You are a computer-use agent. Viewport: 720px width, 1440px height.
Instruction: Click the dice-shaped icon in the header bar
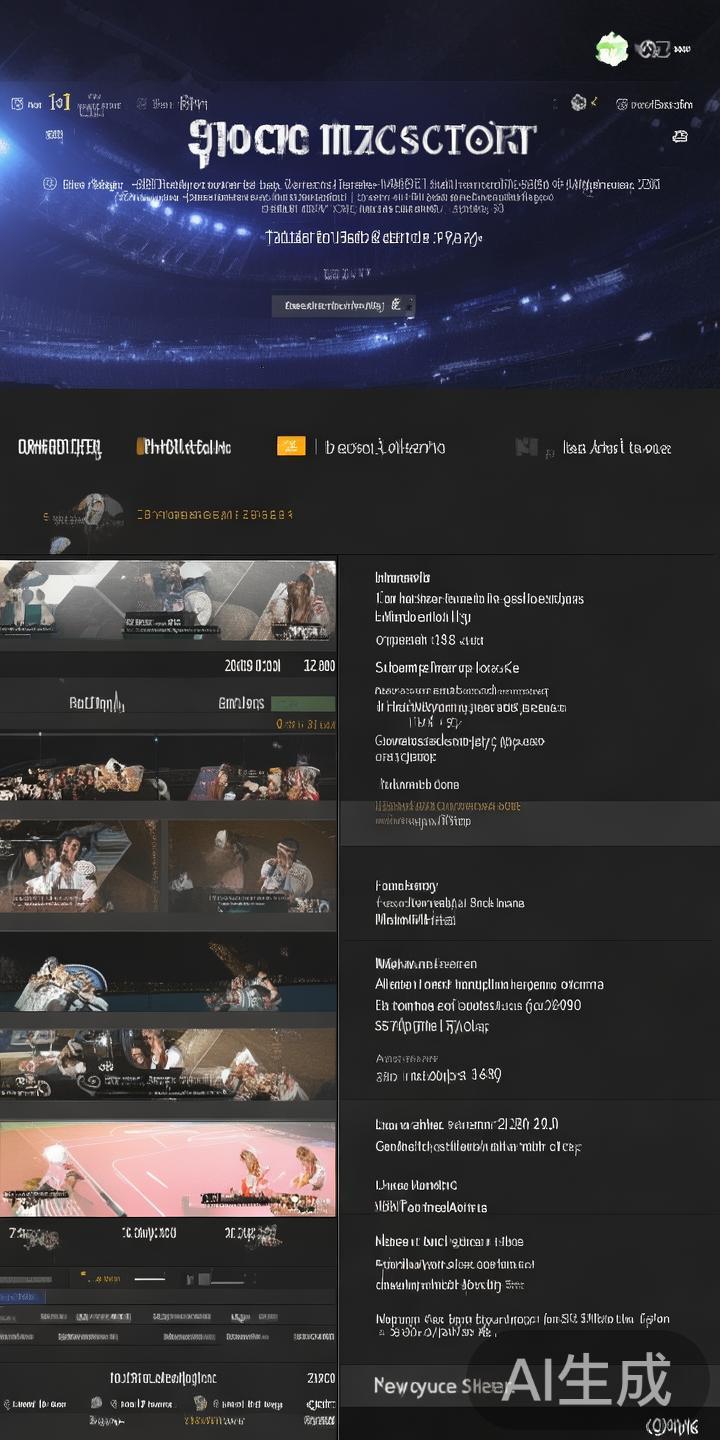pos(578,103)
